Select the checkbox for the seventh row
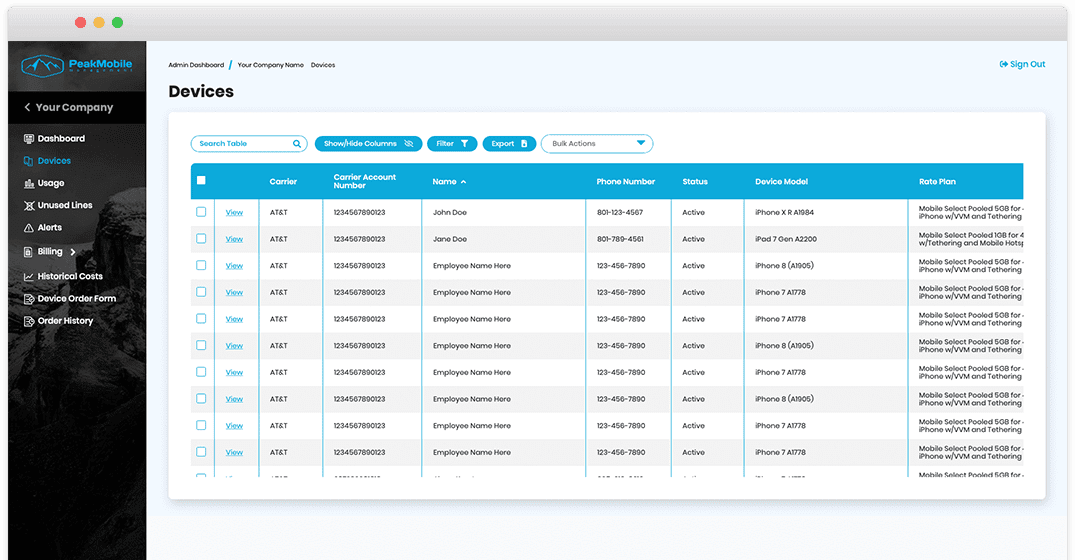This screenshot has width=1075, height=560. point(201,372)
